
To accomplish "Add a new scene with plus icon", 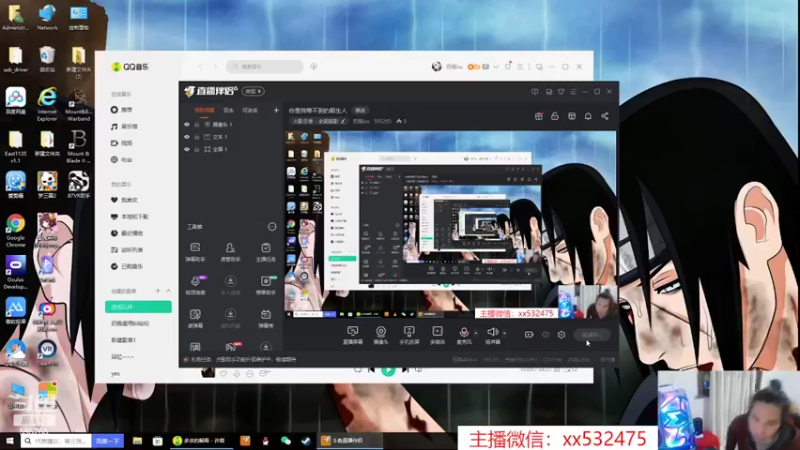I will [276, 110].
